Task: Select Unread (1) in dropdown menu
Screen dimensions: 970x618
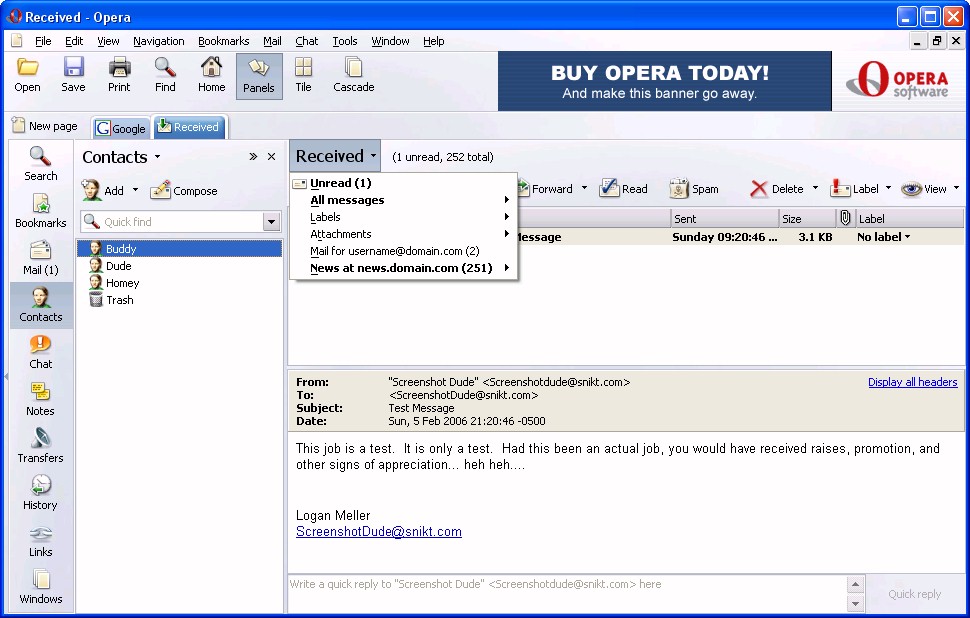Action: (404, 183)
